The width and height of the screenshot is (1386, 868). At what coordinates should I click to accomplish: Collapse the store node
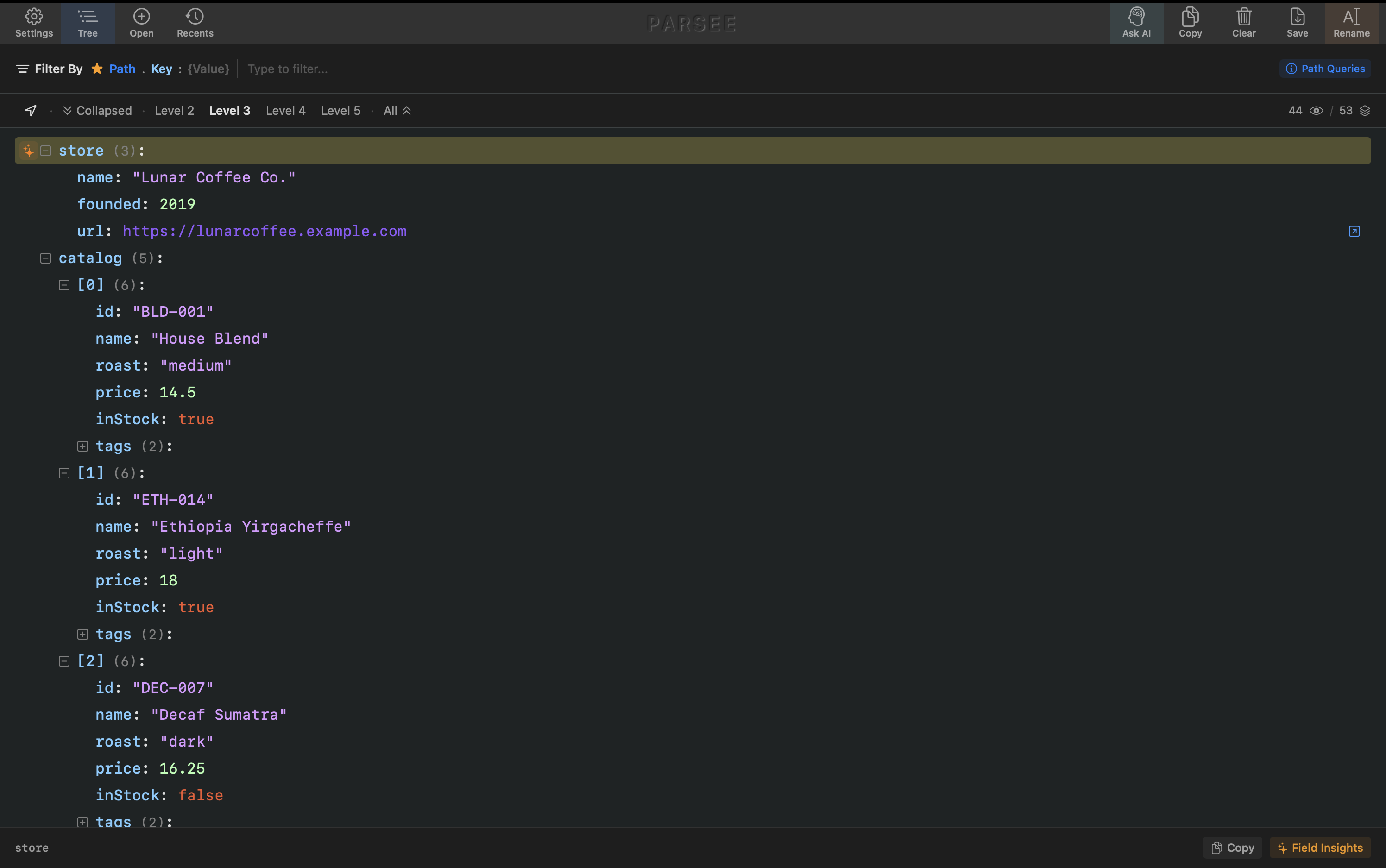pos(46,151)
